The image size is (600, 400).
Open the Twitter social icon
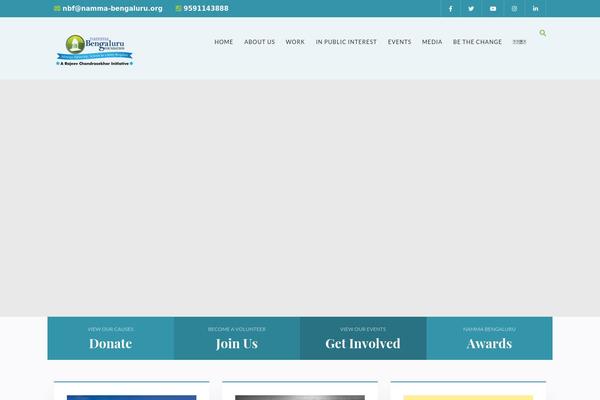[471, 8]
